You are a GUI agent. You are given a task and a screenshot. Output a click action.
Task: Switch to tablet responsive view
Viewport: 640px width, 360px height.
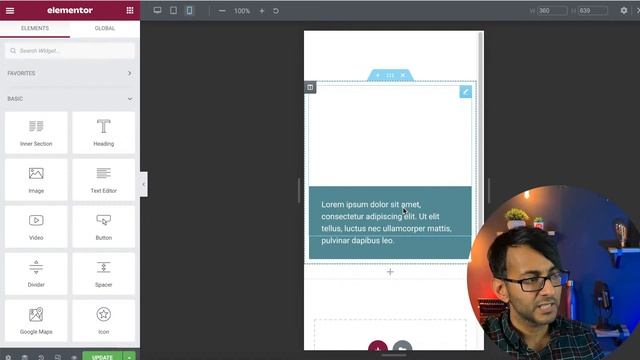pyautogui.click(x=173, y=11)
